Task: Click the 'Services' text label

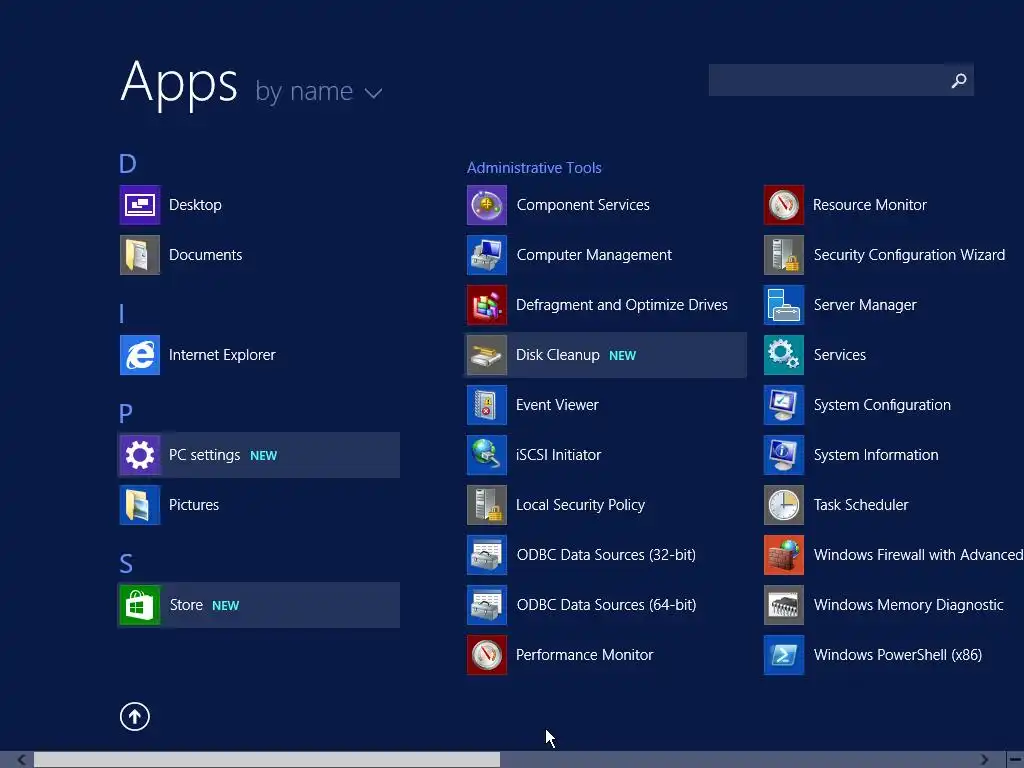Action: (x=840, y=355)
